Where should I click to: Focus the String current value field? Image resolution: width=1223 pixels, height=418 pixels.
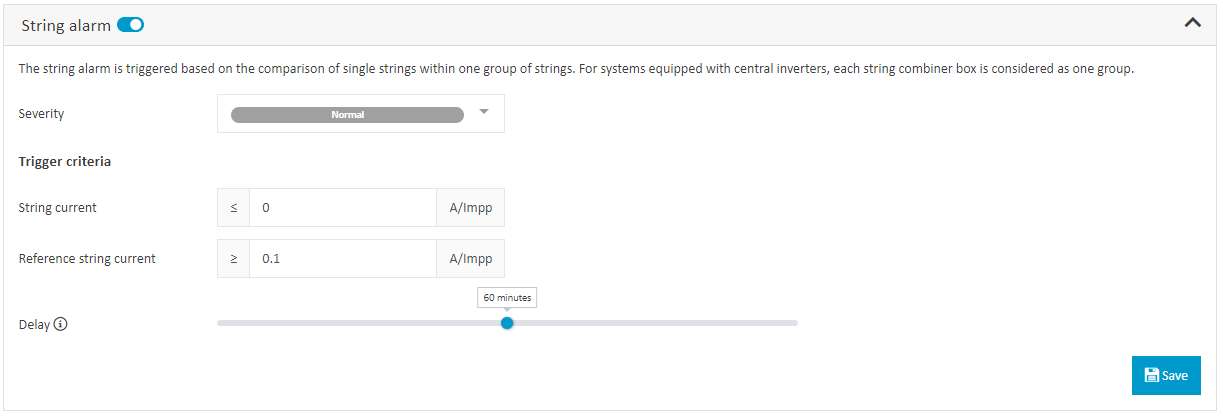(343, 208)
